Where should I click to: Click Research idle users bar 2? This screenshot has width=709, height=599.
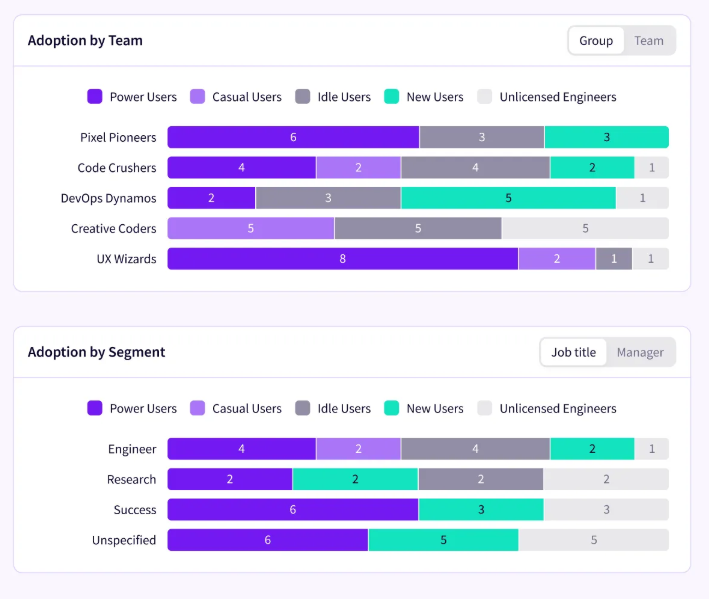pos(481,479)
